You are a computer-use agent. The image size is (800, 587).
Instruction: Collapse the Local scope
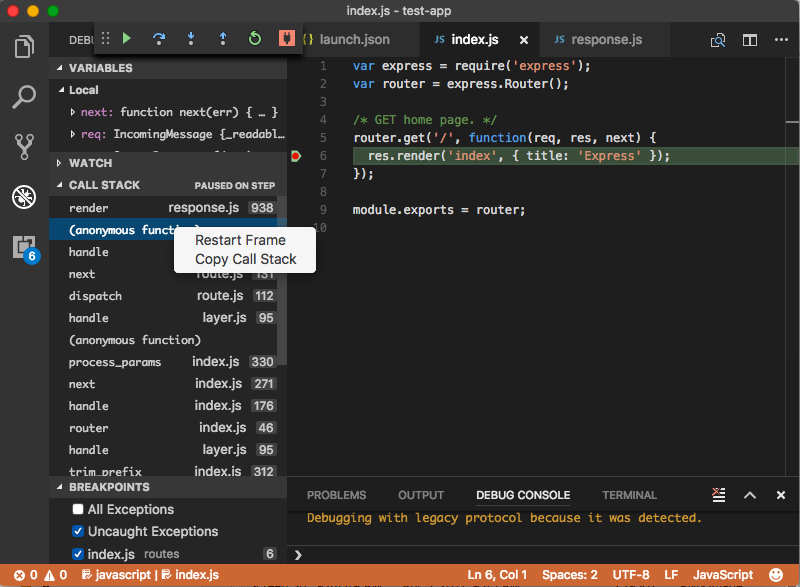coord(62,90)
